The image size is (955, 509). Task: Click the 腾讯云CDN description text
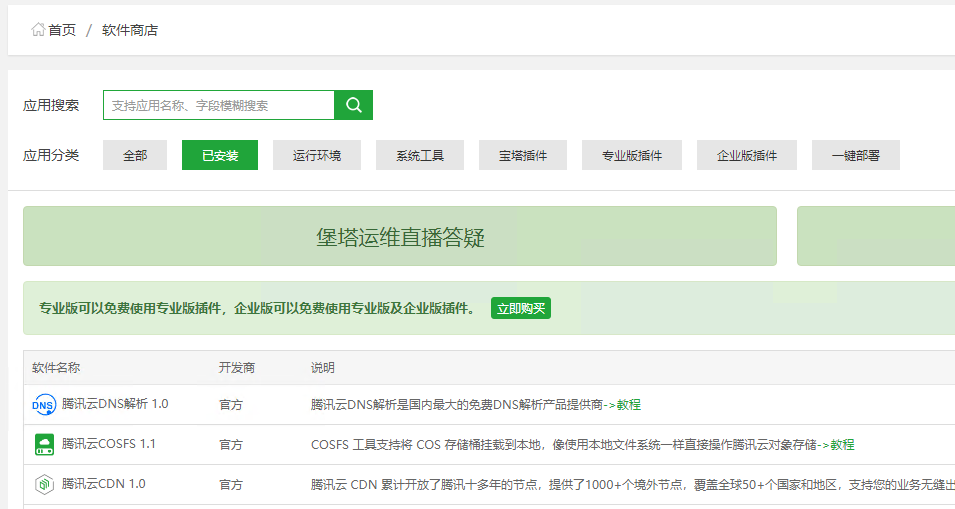632,485
